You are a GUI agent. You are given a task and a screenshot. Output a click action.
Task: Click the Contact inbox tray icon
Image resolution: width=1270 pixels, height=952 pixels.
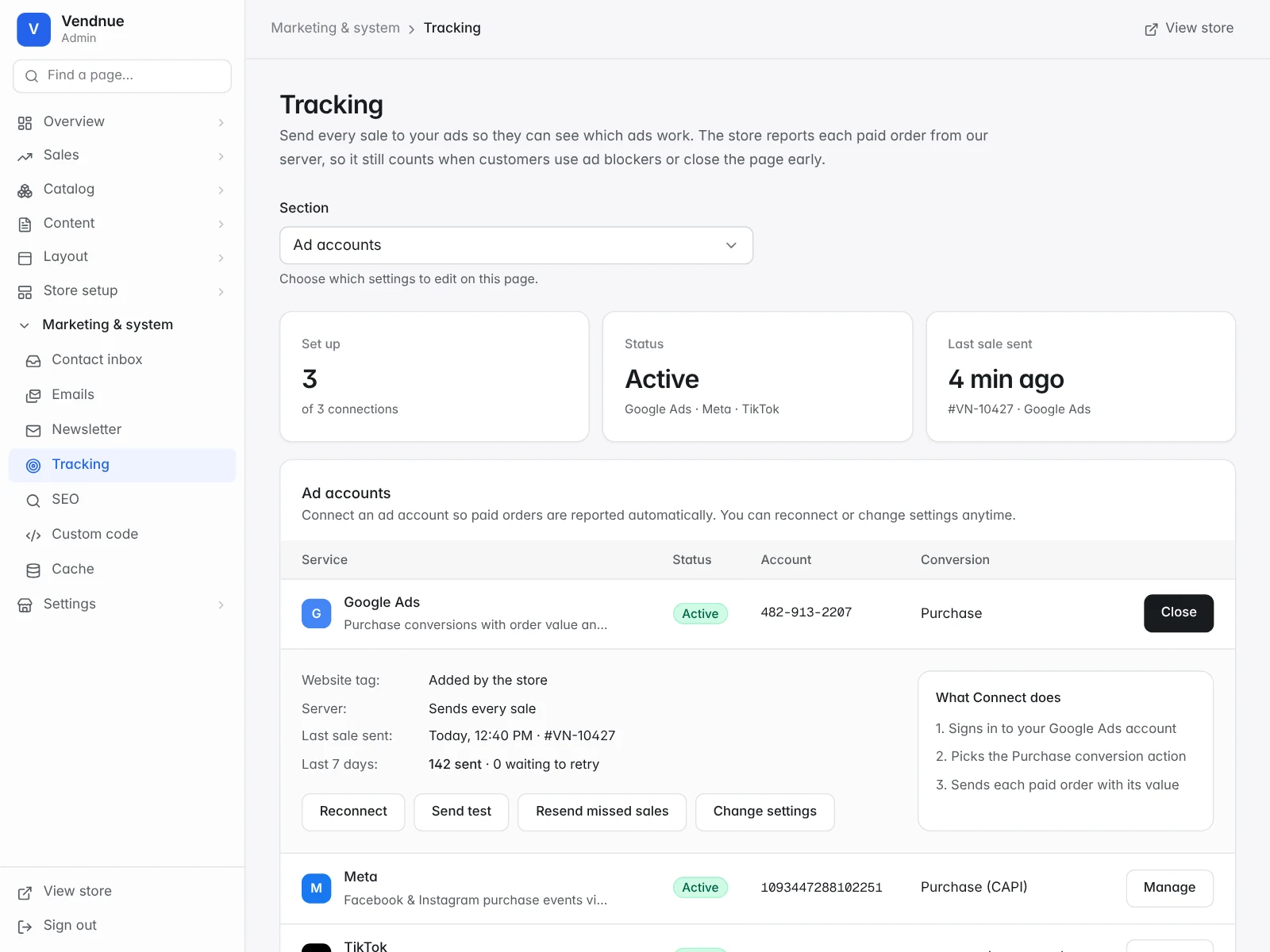click(33, 361)
